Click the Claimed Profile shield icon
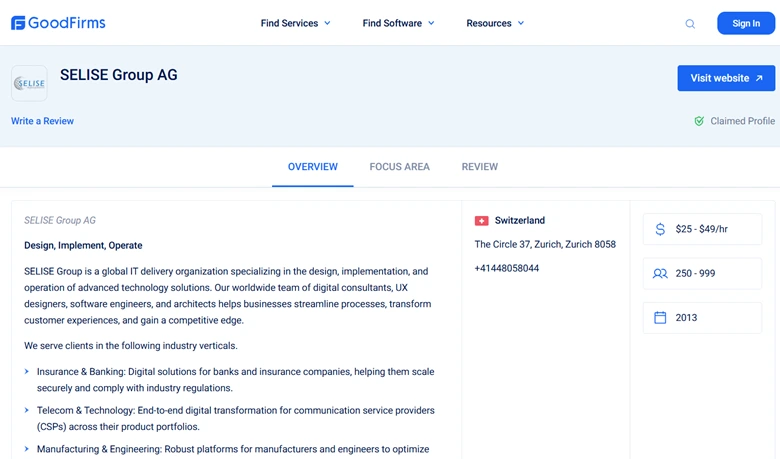Screen dimensions: 780x459 700,121
